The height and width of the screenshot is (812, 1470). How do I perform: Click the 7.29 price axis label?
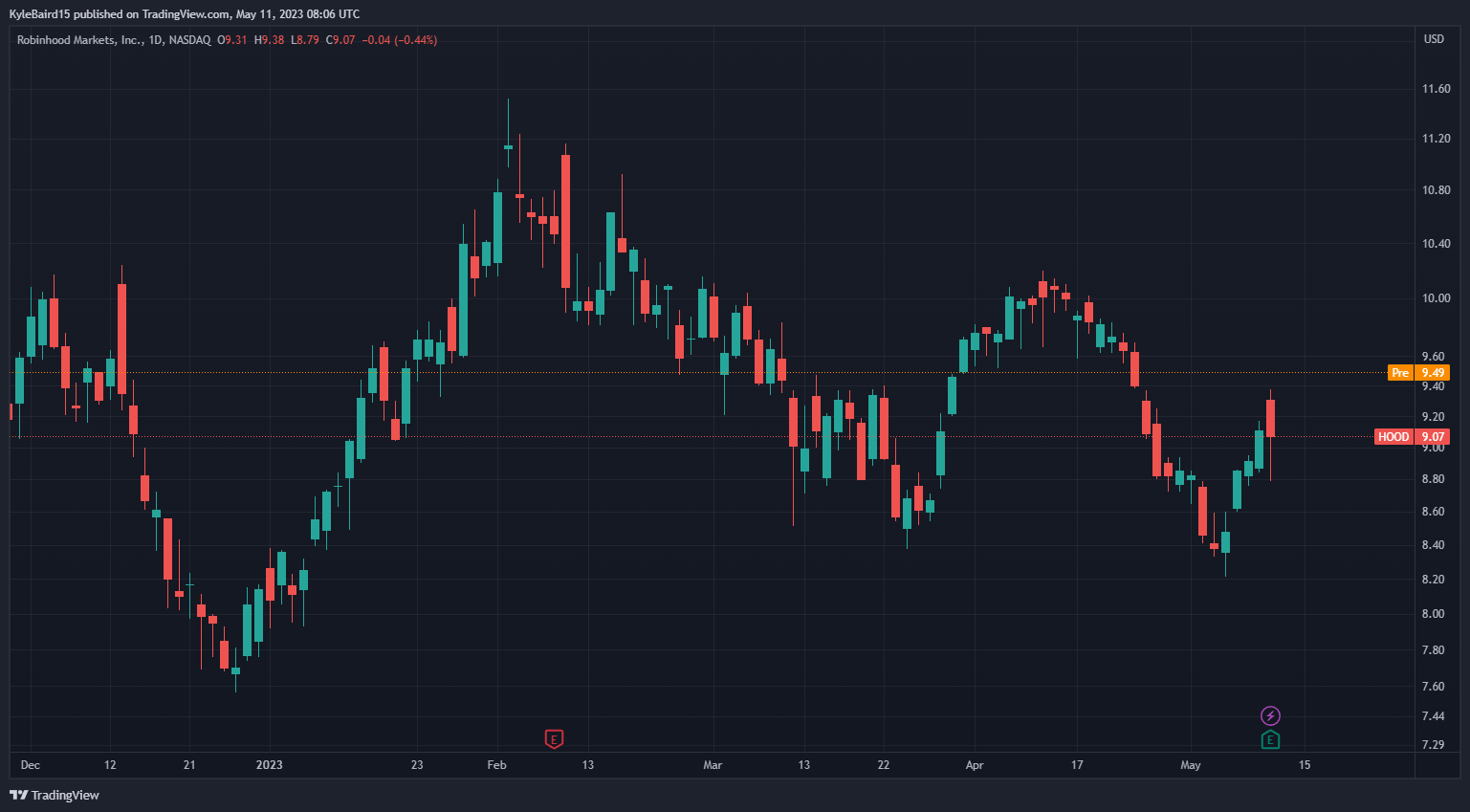pyautogui.click(x=1434, y=744)
